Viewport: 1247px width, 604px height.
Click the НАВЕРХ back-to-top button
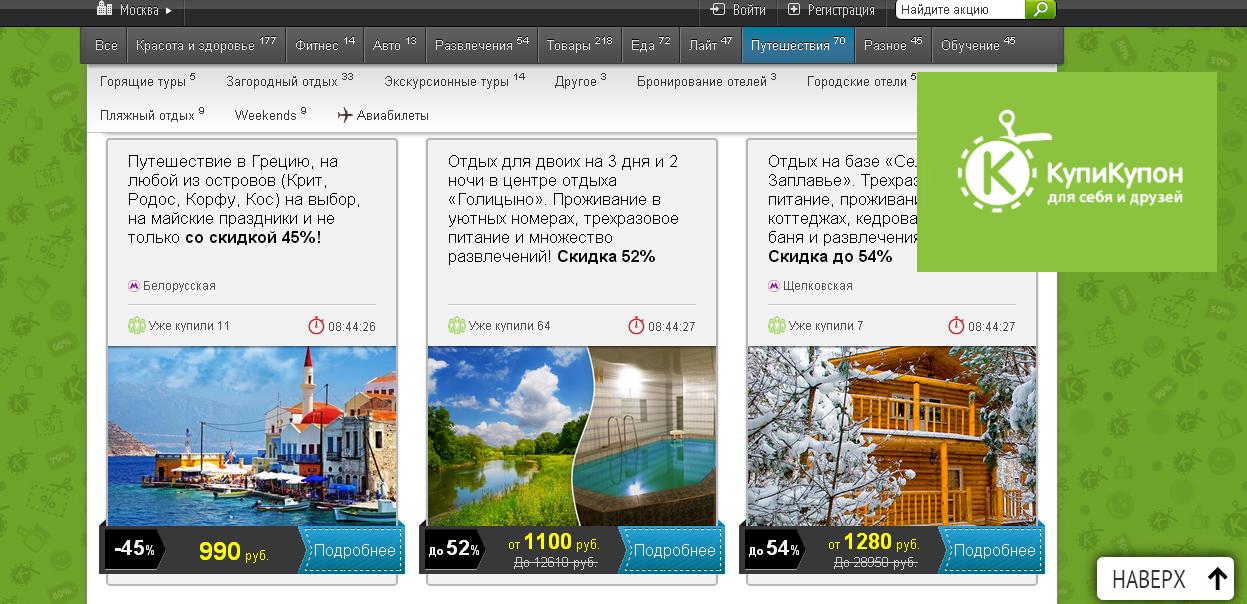coord(1165,579)
